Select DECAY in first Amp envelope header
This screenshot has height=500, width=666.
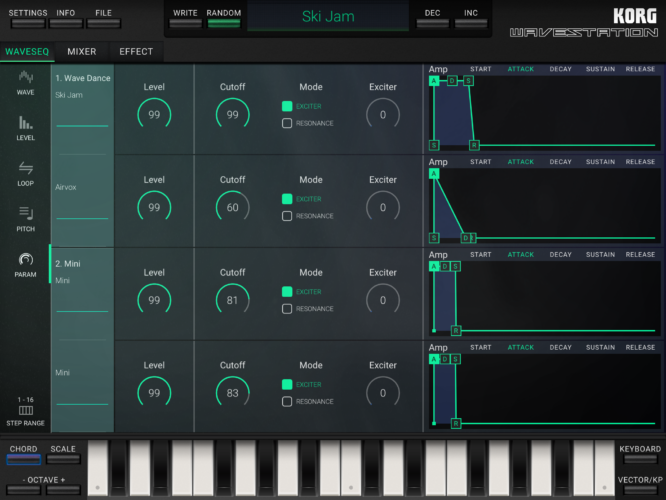(x=561, y=69)
